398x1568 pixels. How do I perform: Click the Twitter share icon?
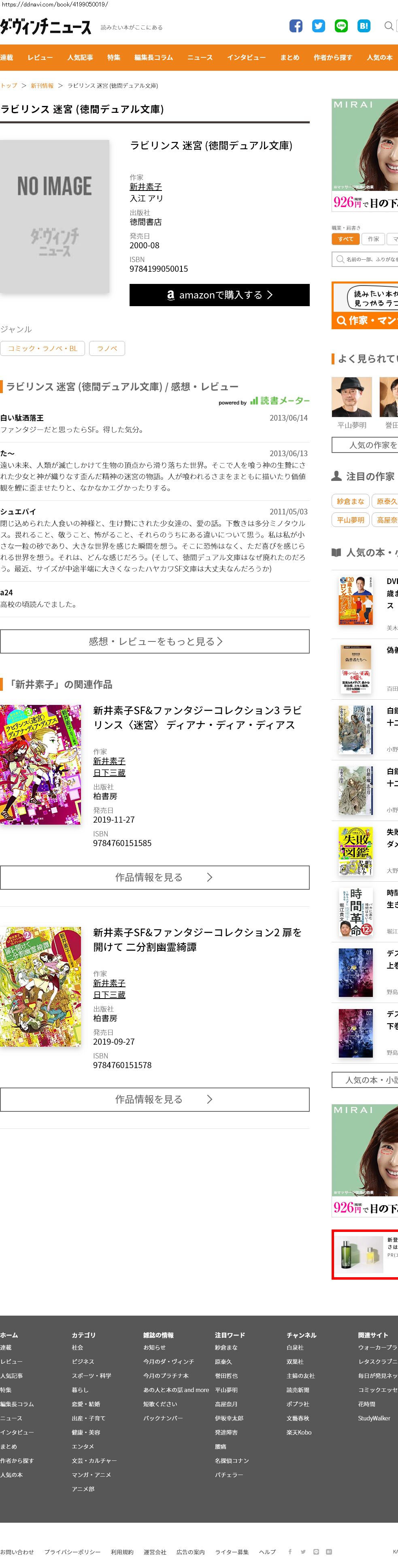(318, 25)
